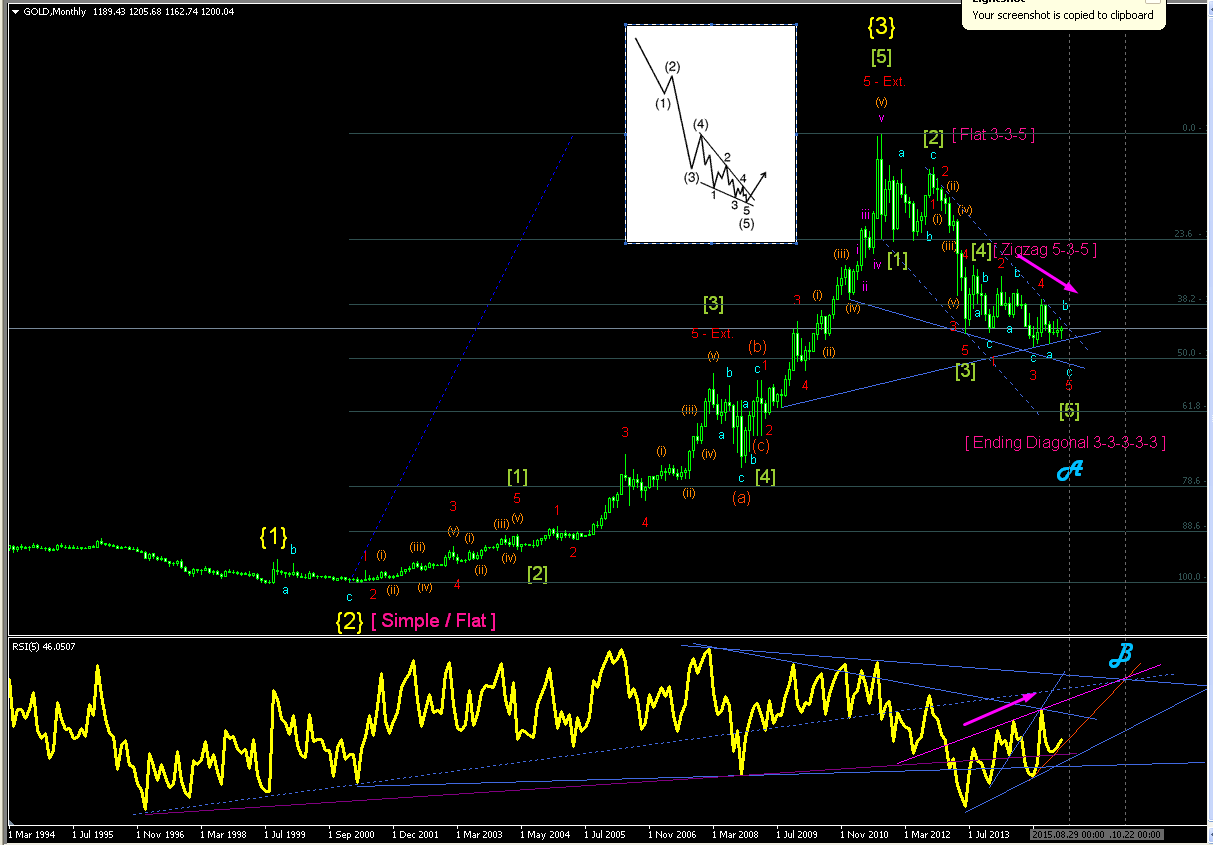This screenshot has height=845, width=1213.
Task: Click the [ Zigzag 5-3-5 ] annotation
Action: (1045, 249)
